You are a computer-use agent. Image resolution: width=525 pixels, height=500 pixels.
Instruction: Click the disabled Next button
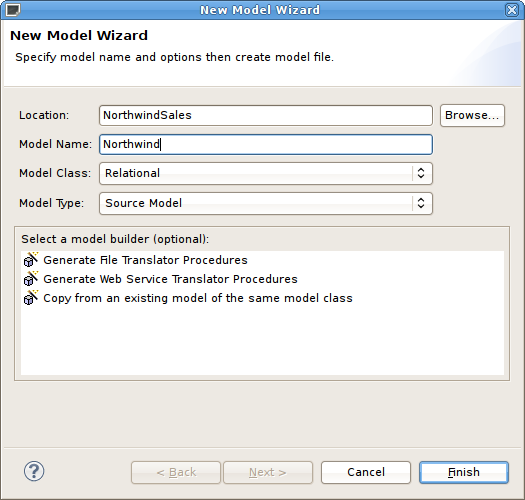268,473
